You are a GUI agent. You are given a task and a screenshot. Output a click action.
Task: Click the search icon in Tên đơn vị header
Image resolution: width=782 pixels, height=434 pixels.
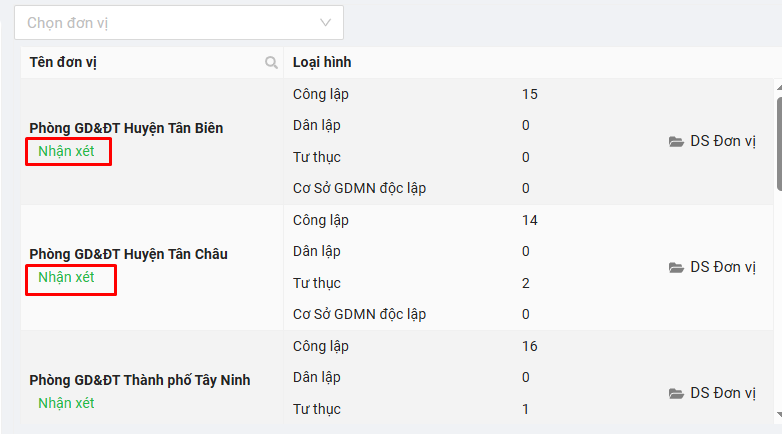[x=271, y=63]
